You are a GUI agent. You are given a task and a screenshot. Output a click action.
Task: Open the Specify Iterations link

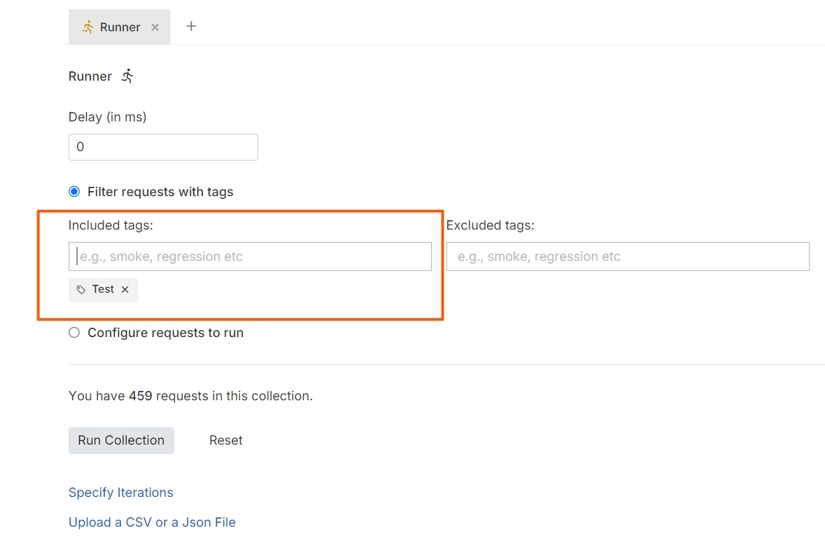point(121,492)
